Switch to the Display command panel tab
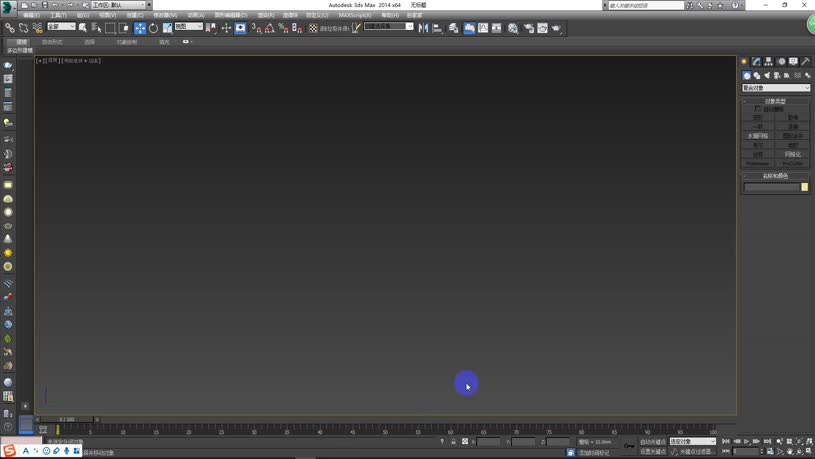Viewport: 815px width, 459px height. click(x=793, y=61)
